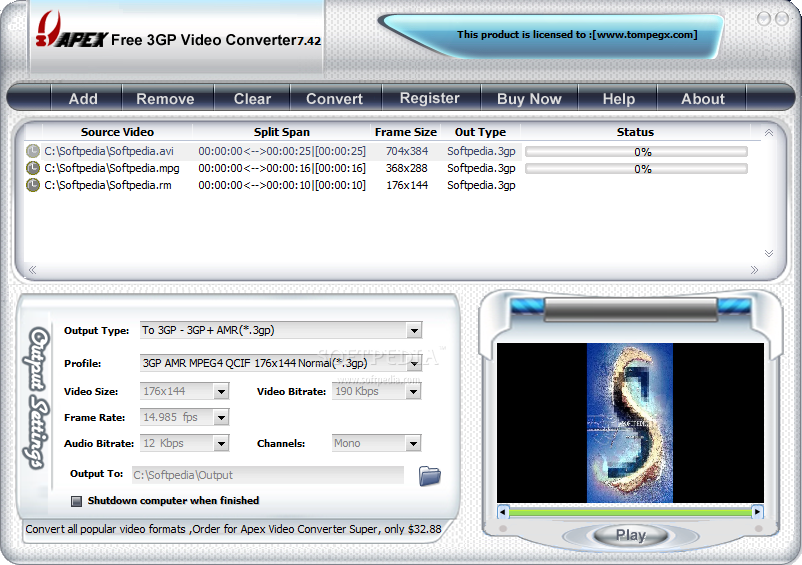Click close circle button at top right
This screenshot has height=565, width=802.
782,19
